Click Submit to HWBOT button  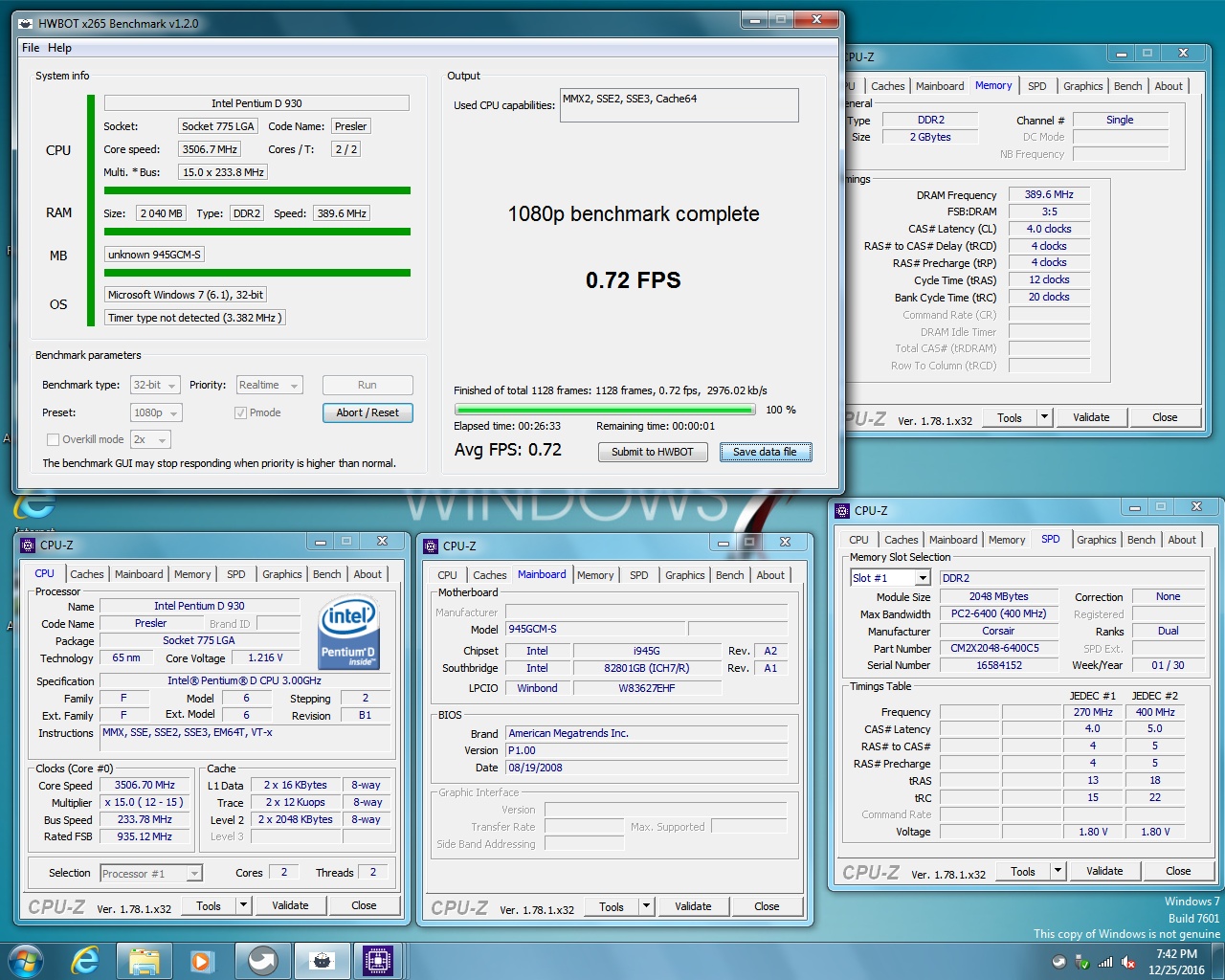coord(653,452)
